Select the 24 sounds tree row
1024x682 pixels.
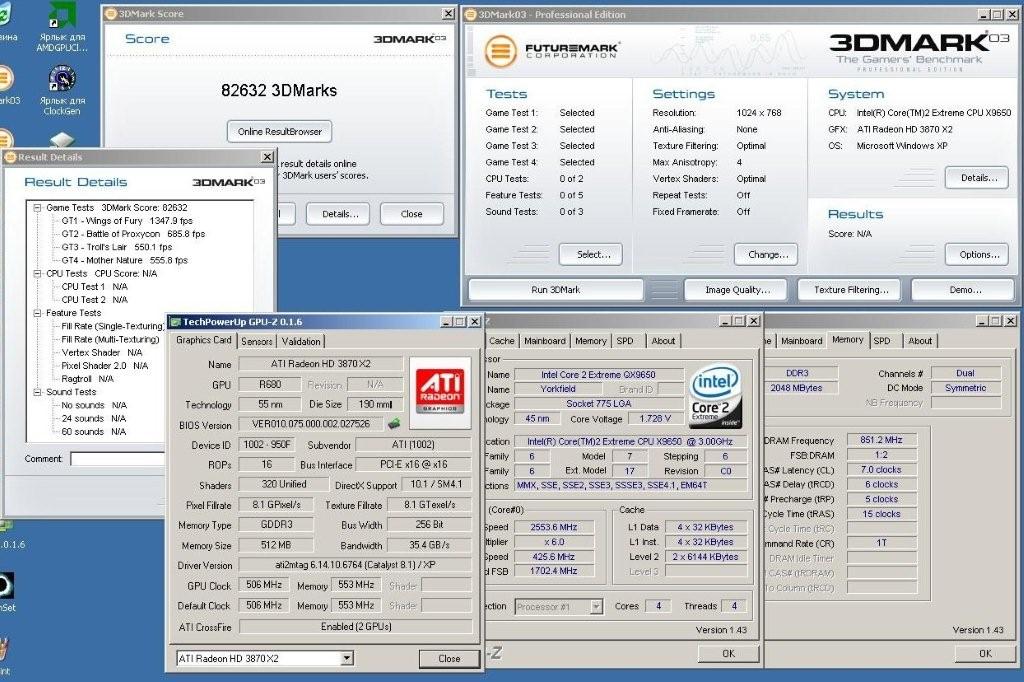93,418
